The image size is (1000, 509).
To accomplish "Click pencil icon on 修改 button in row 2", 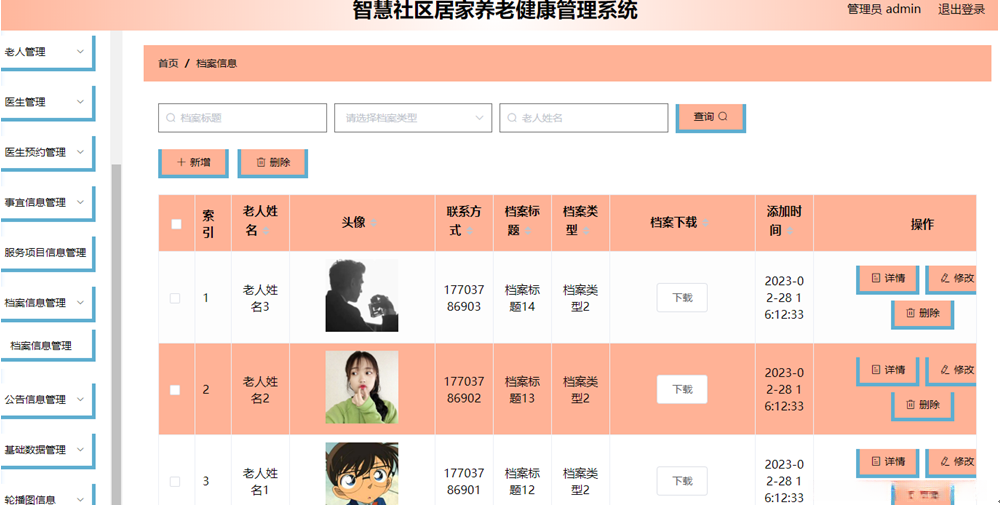I will click(x=945, y=369).
